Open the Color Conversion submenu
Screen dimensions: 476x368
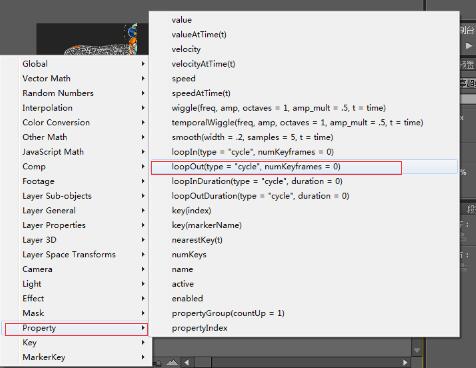tap(76, 122)
